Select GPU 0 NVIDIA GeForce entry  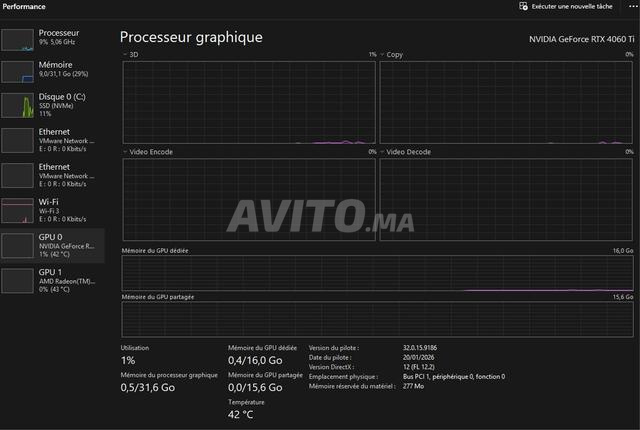[52, 246]
